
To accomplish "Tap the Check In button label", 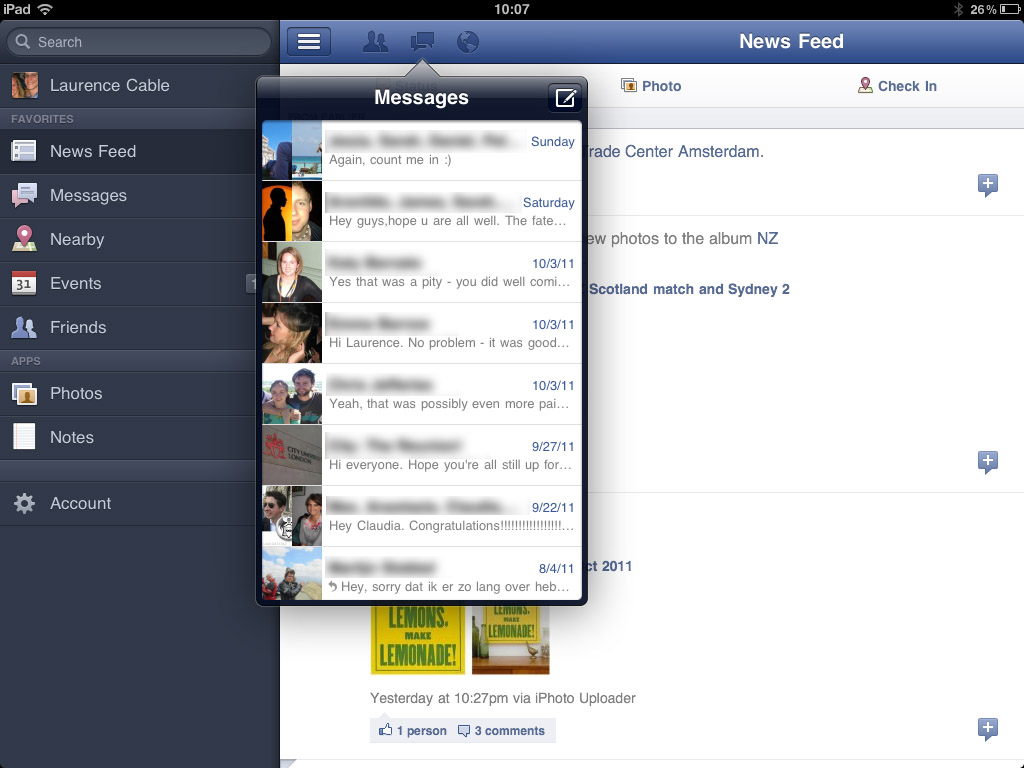I will pos(907,86).
